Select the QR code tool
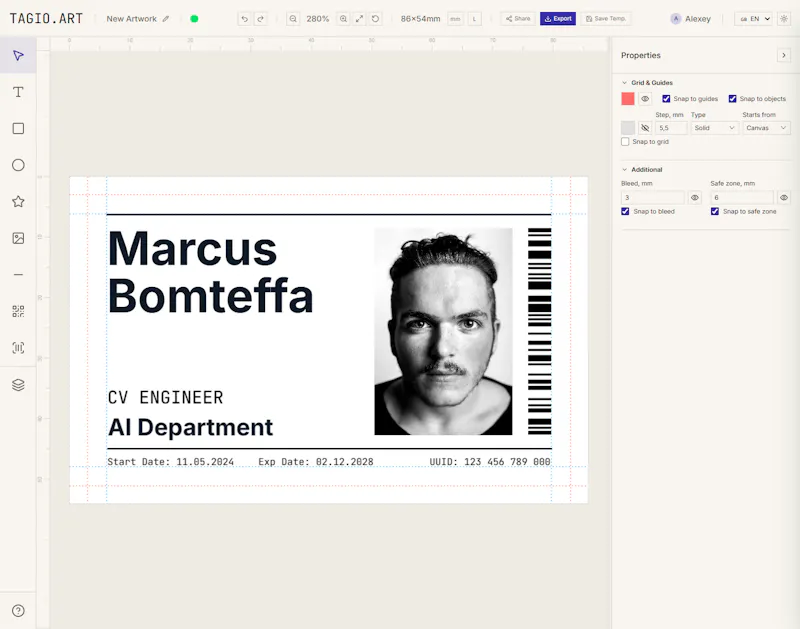 (x=18, y=311)
